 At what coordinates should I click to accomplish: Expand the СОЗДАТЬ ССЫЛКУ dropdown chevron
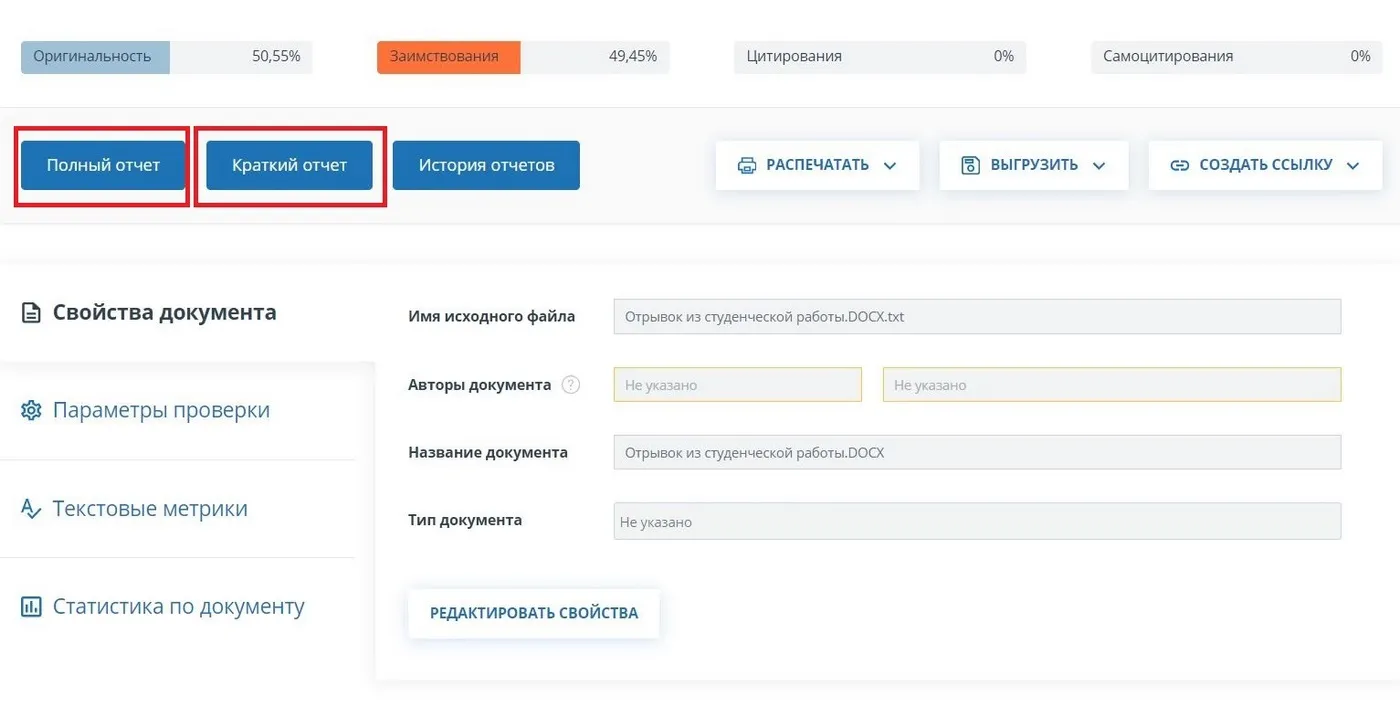pos(1353,166)
